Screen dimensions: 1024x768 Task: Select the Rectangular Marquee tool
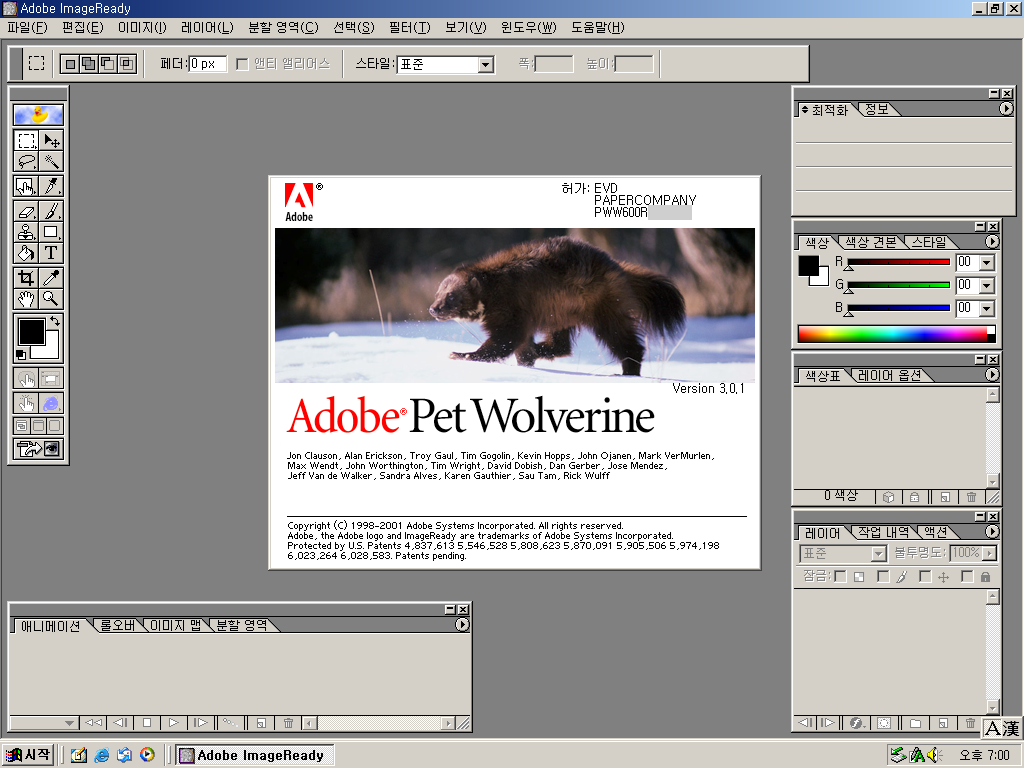point(26,140)
